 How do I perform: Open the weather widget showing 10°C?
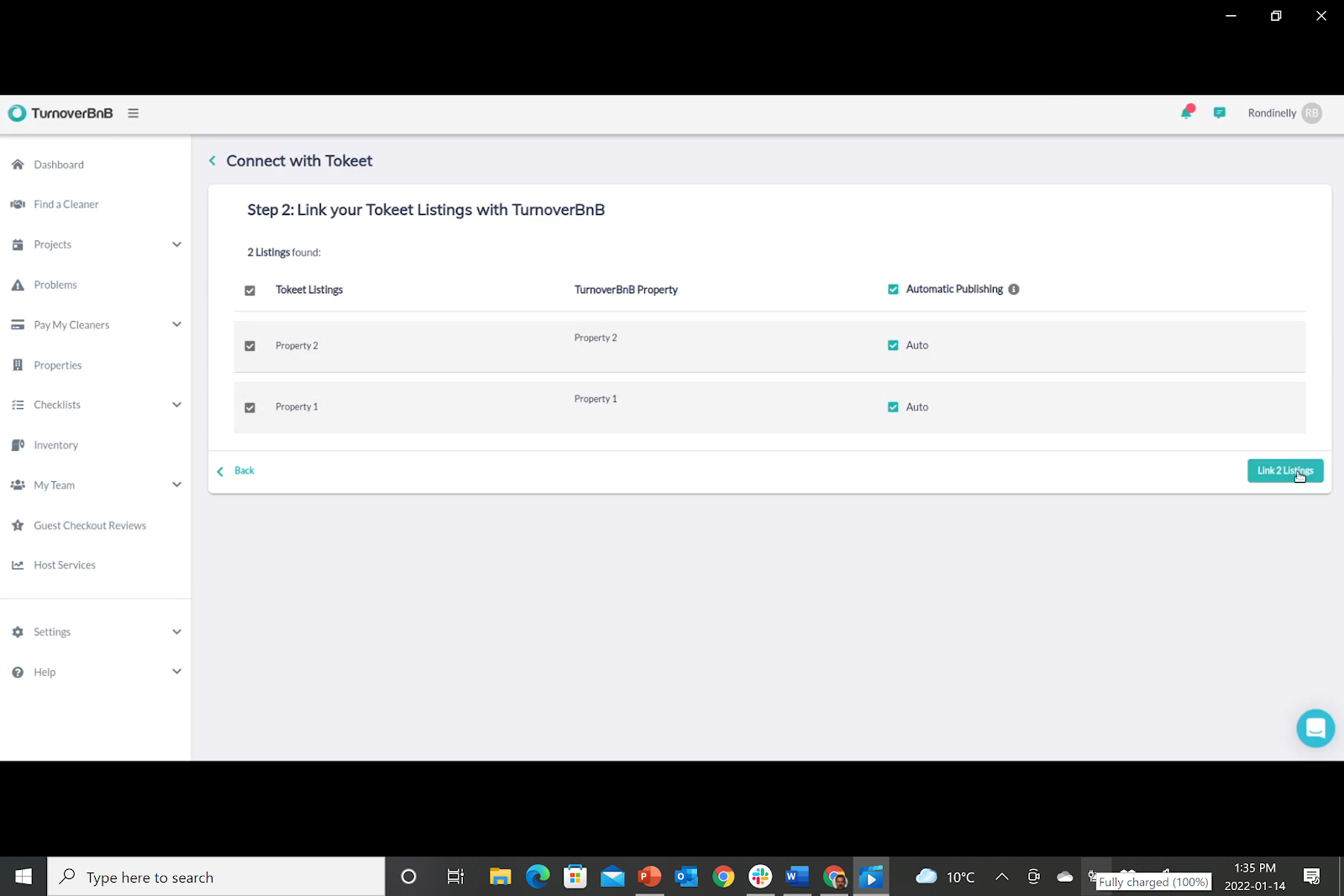click(x=945, y=877)
